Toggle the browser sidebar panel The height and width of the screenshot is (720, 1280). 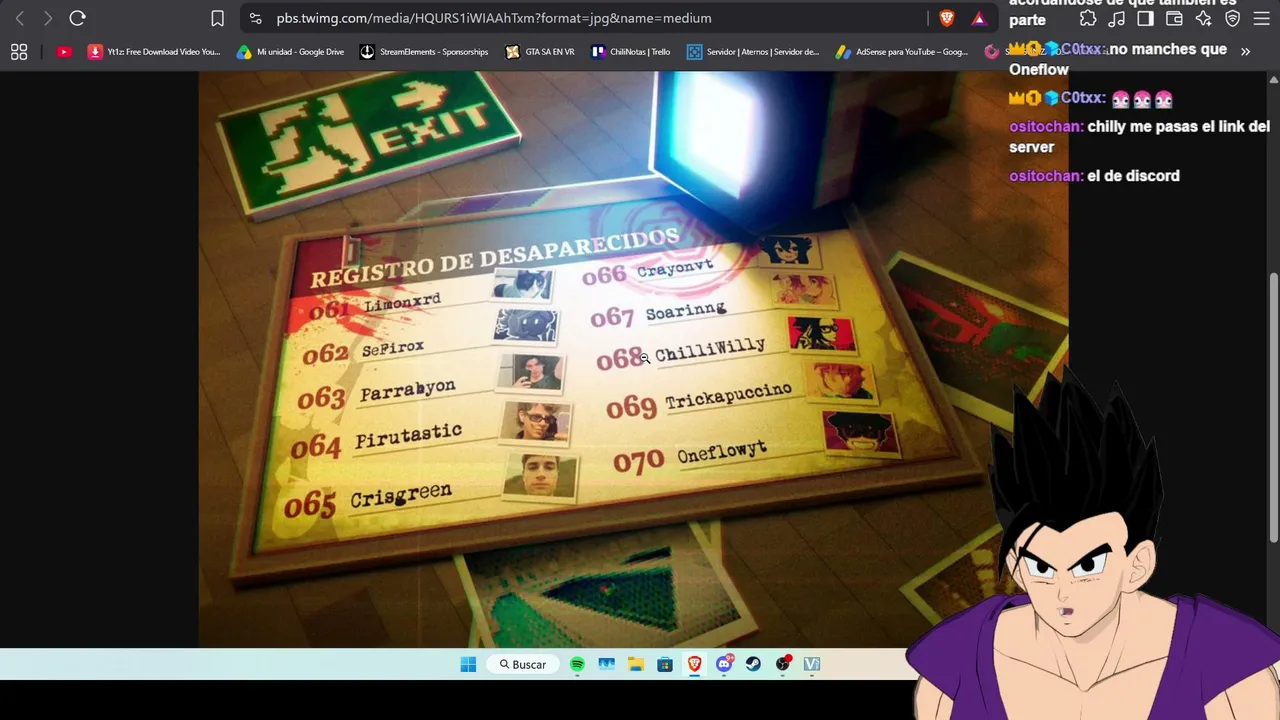[1146, 18]
